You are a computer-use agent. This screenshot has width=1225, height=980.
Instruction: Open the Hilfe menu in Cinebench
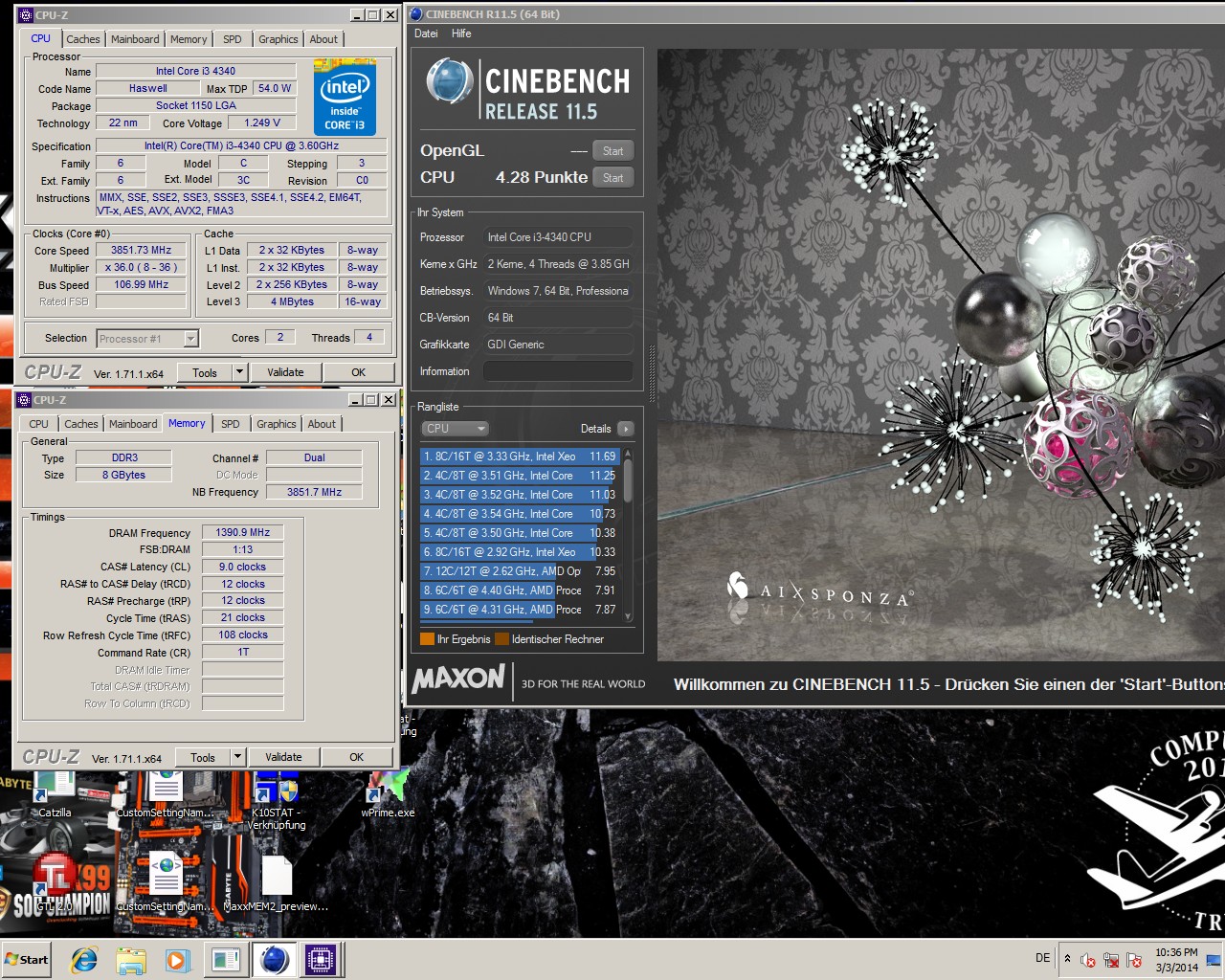(x=461, y=33)
